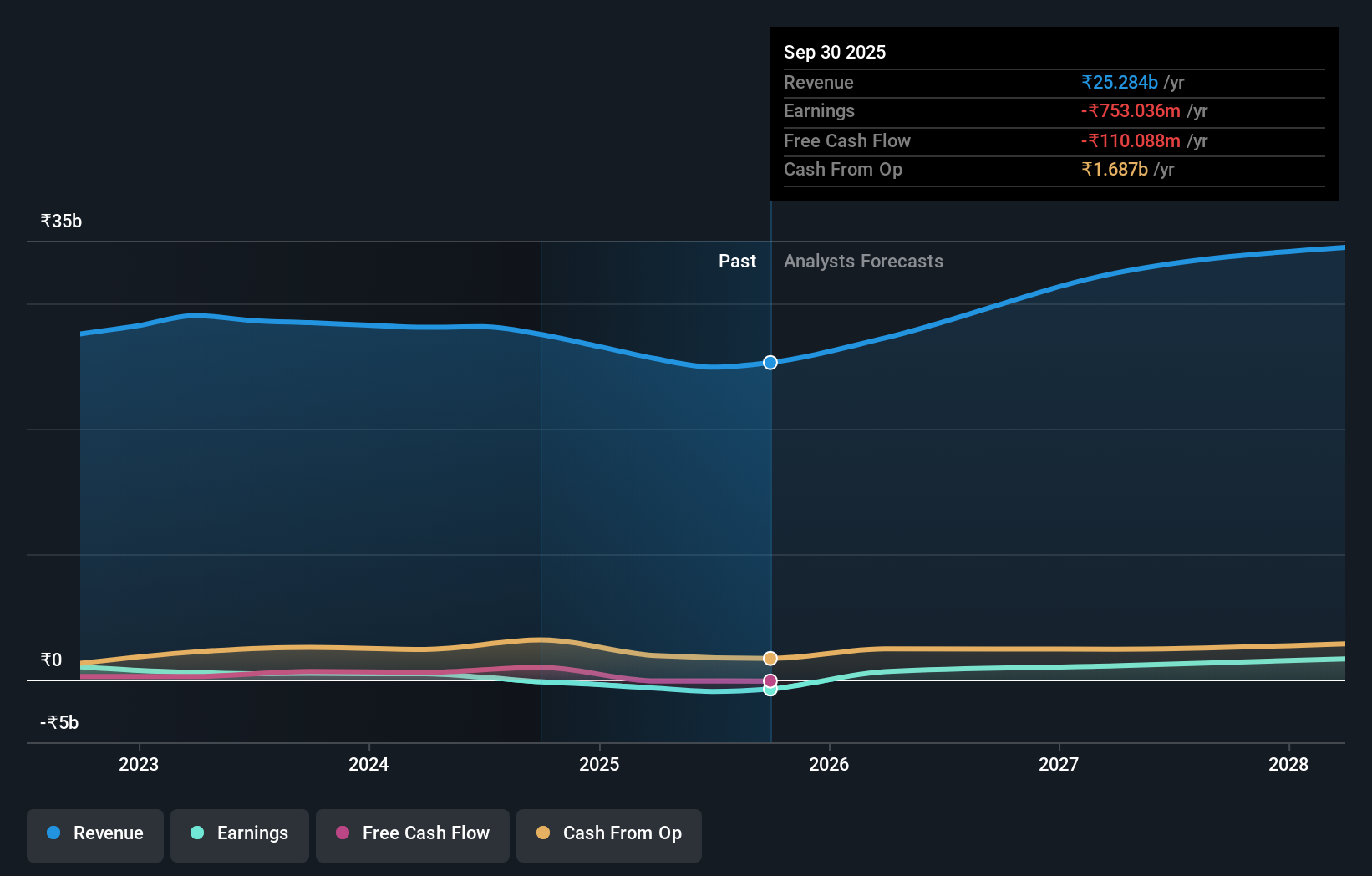The height and width of the screenshot is (876, 1372).
Task: Hide the Earnings line using its legend entry
Action: 240,833
